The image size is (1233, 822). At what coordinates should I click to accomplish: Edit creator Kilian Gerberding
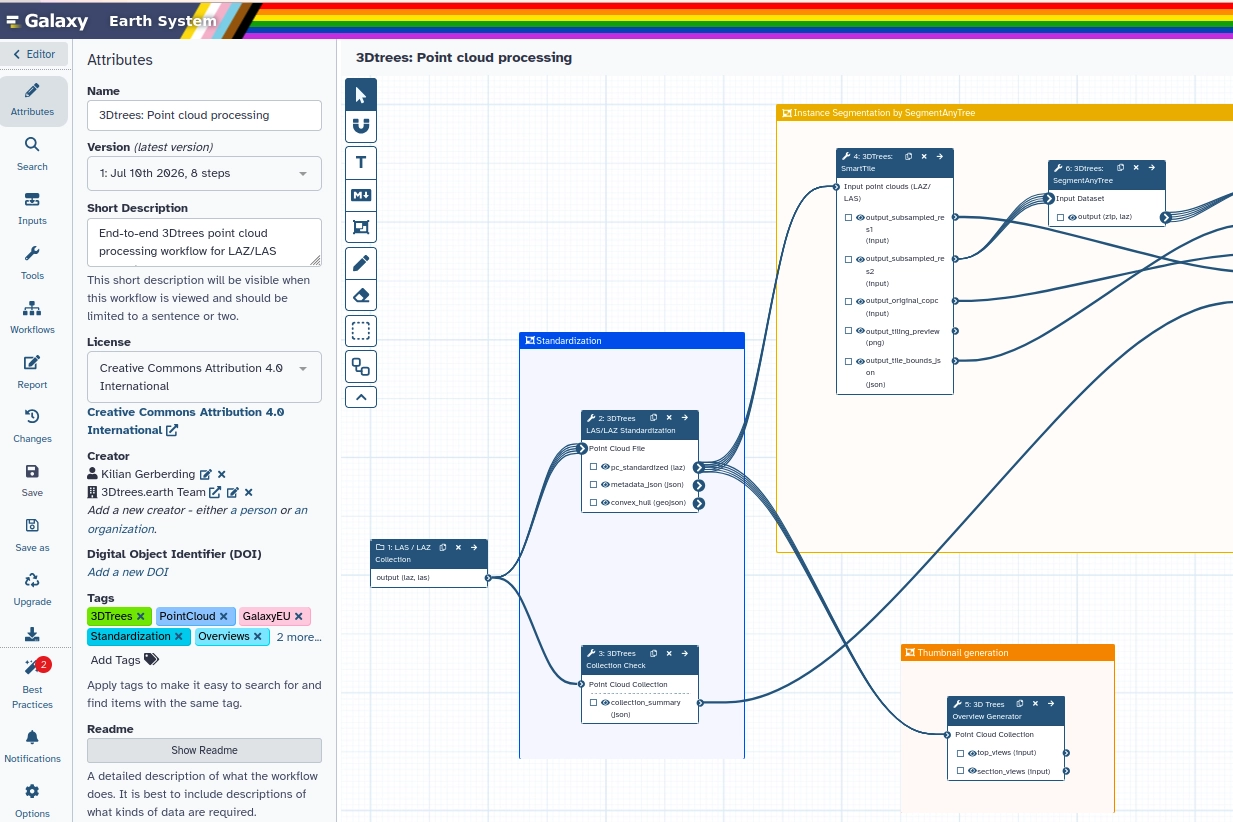(x=206, y=474)
